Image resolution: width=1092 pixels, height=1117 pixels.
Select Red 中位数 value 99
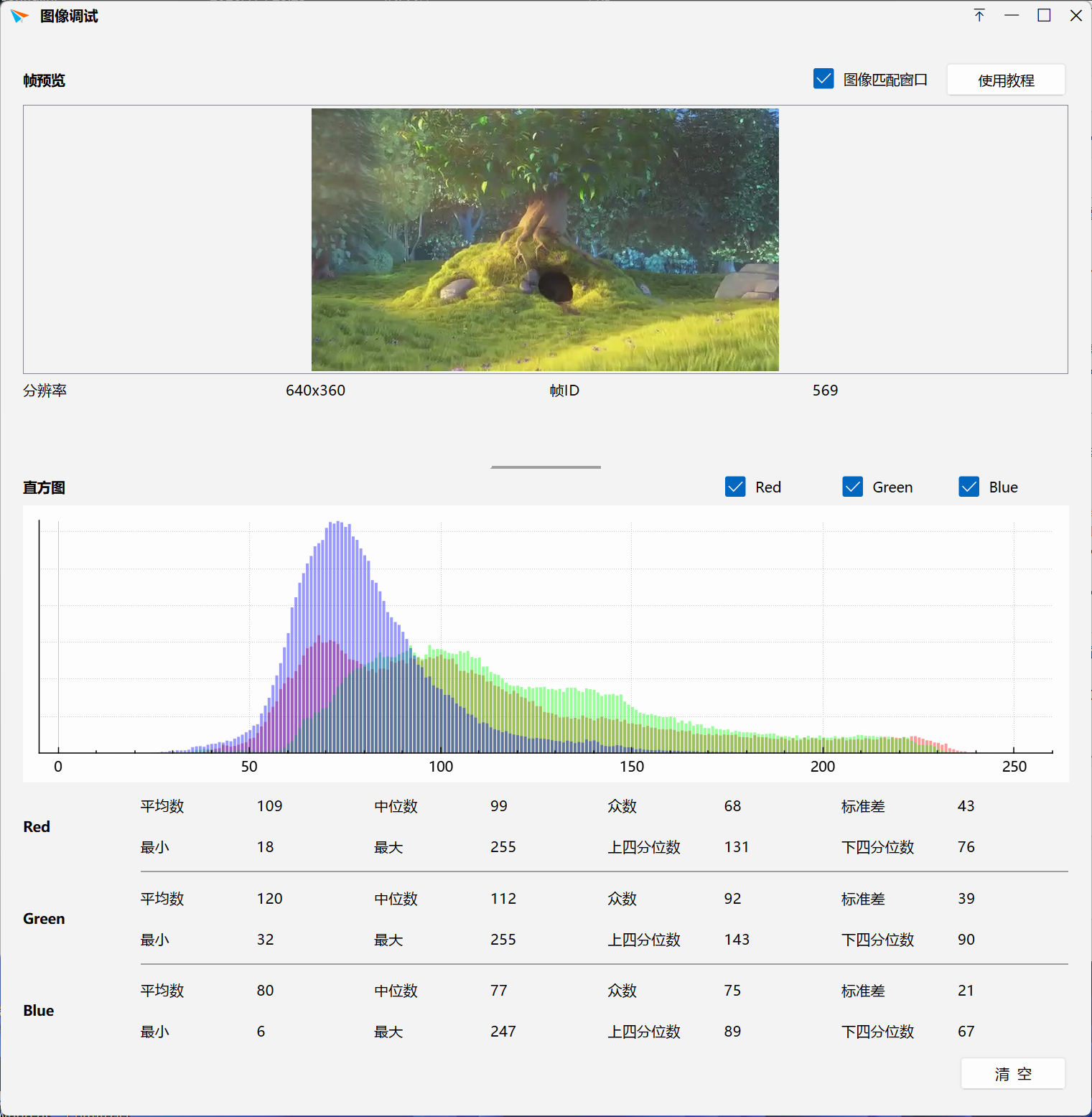499,806
